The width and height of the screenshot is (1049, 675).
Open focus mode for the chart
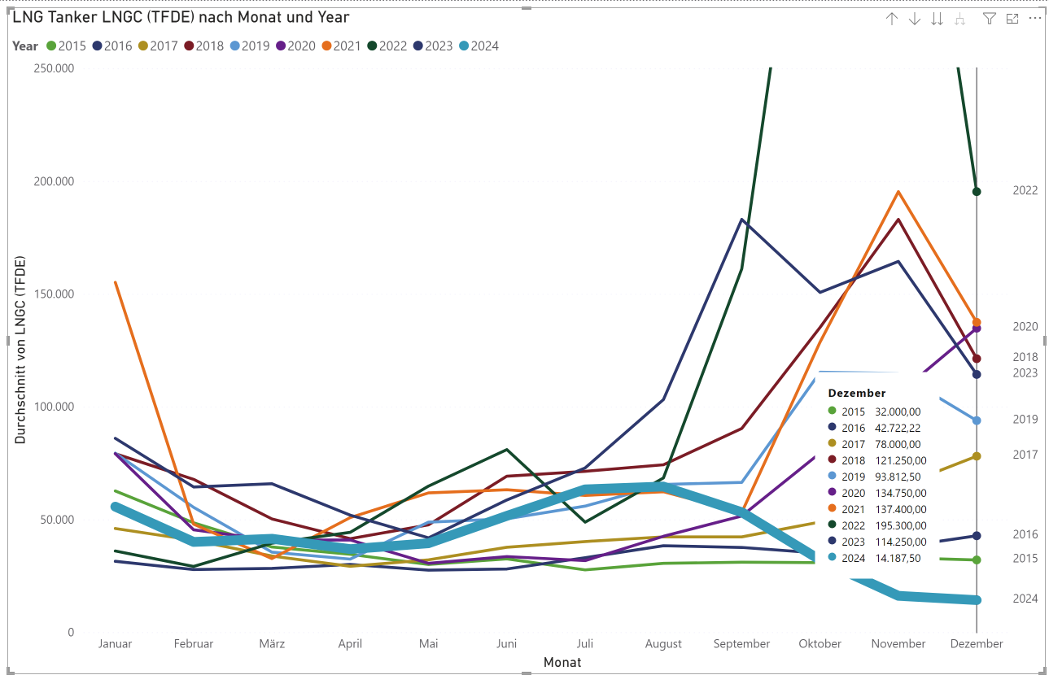(1012, 19)
